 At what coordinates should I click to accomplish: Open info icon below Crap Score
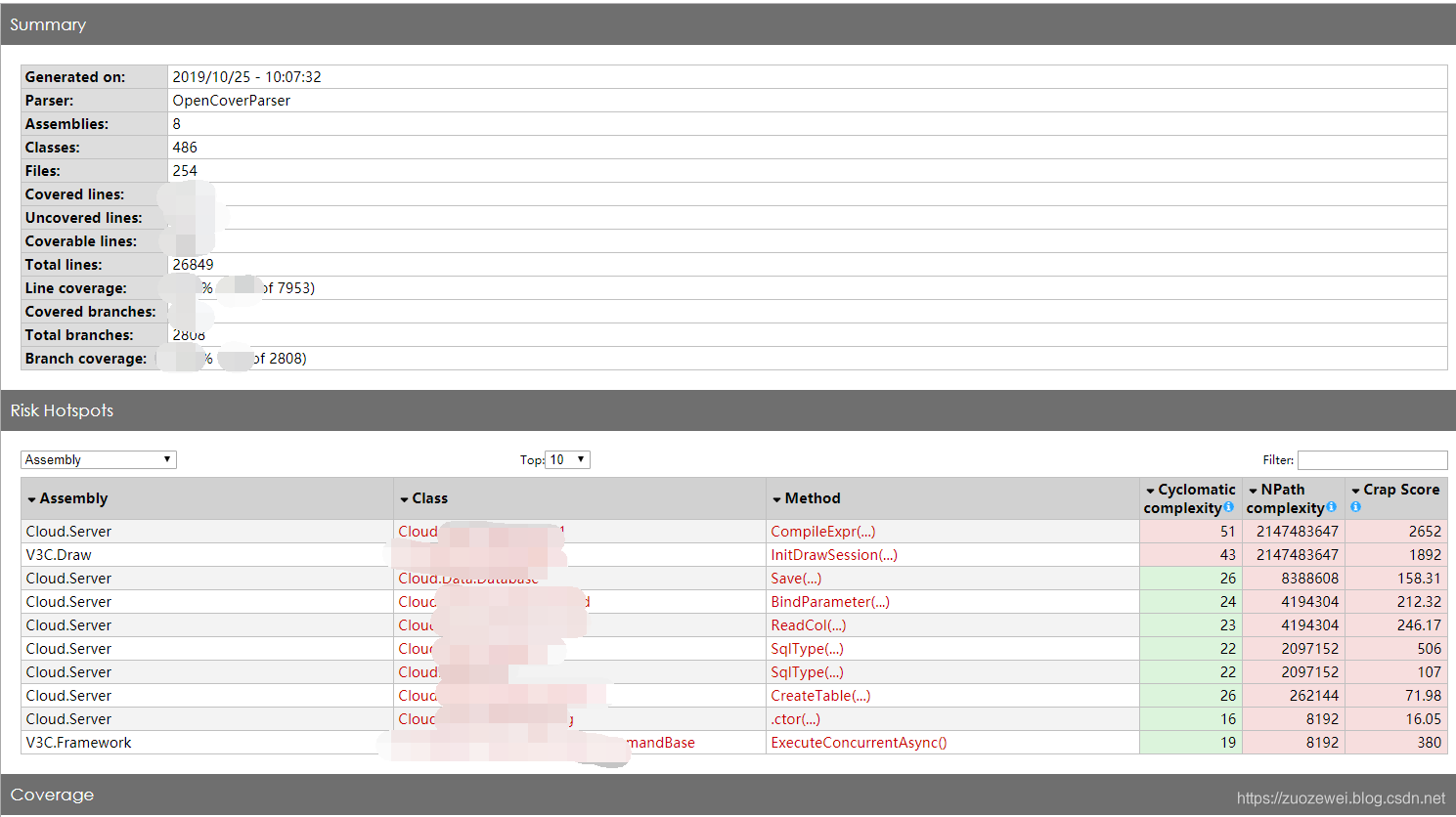point(1356,507)
